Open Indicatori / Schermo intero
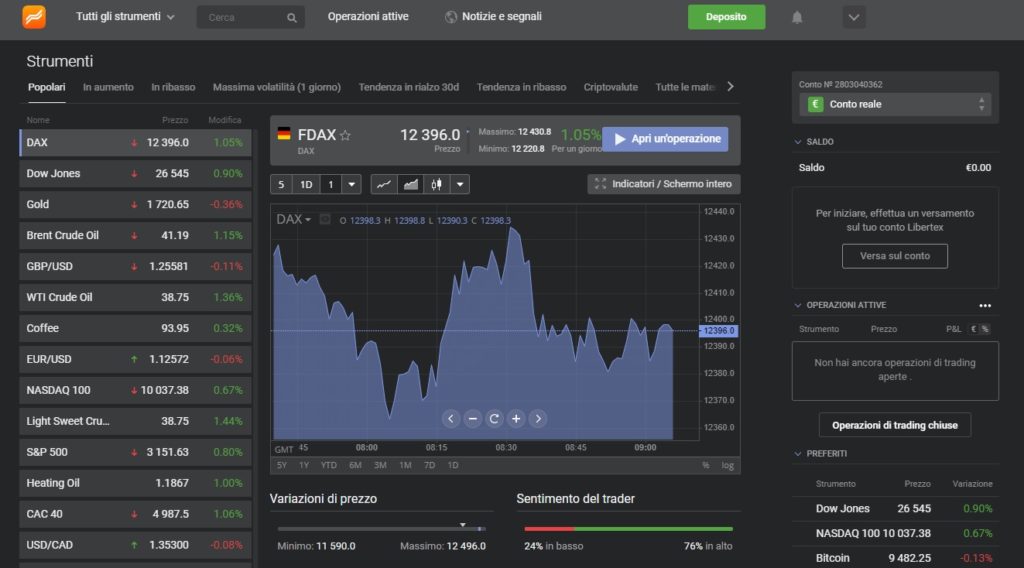Image resolution: width=1024 pixels, height=568 pixels. (x=664, y=184)
